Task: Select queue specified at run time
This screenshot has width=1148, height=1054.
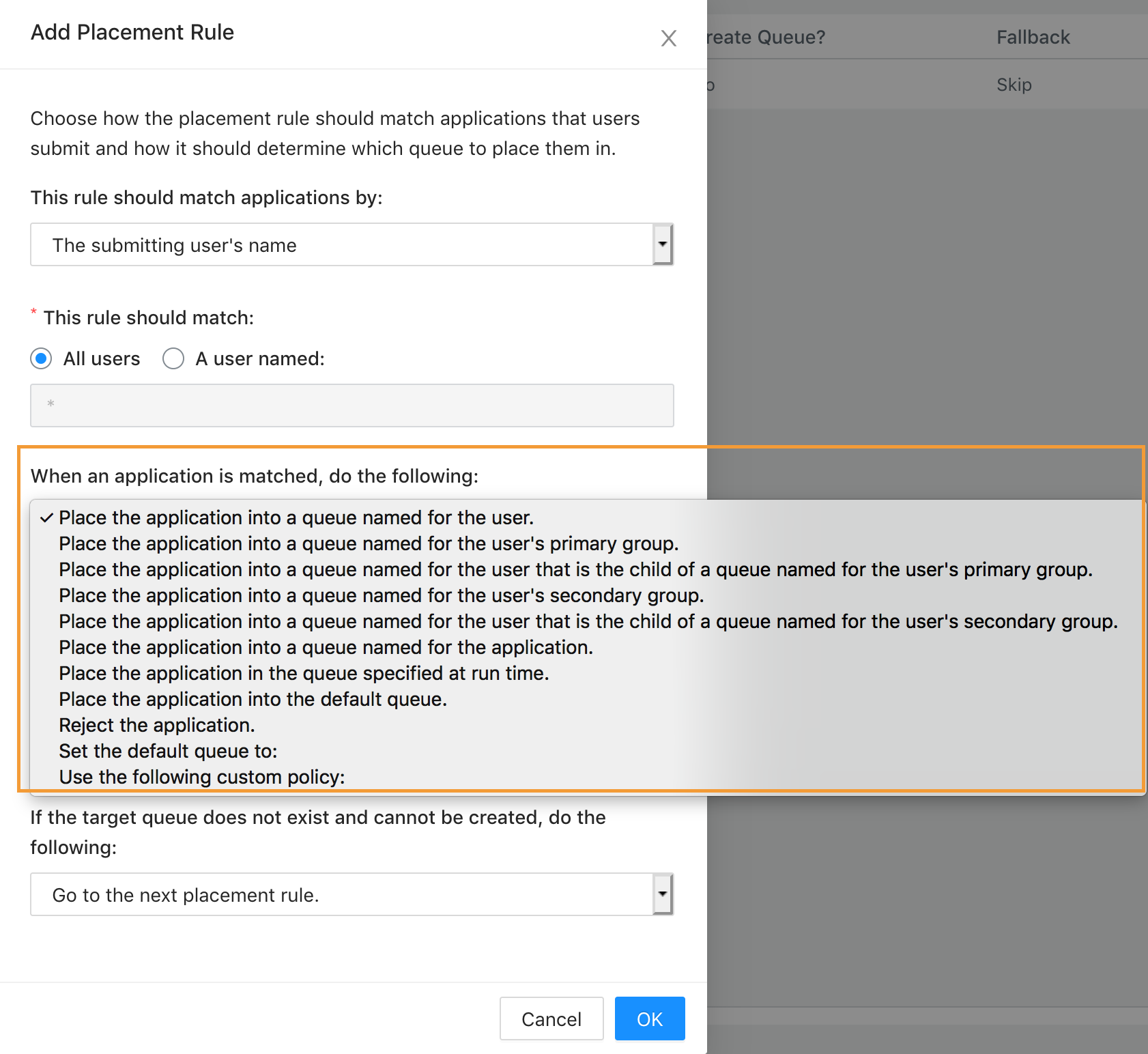Action: [304, 674]
